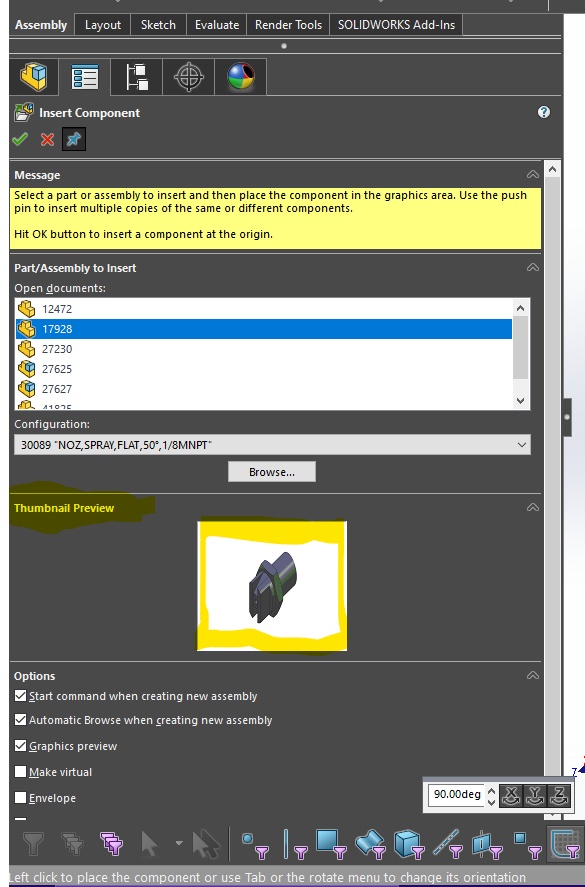
Task: Check the Envelope checkbox
Action: click(x=20, y=798)
